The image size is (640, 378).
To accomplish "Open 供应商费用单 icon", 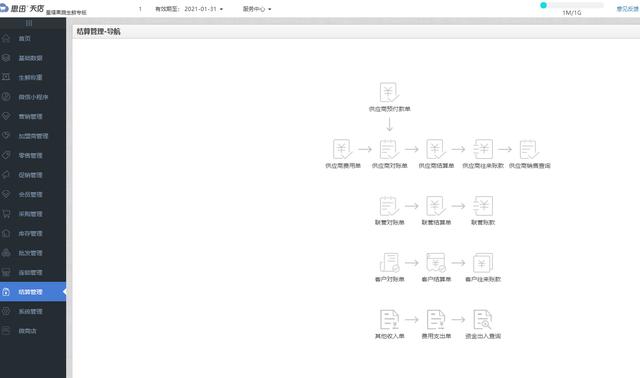I will coord(342,149).
